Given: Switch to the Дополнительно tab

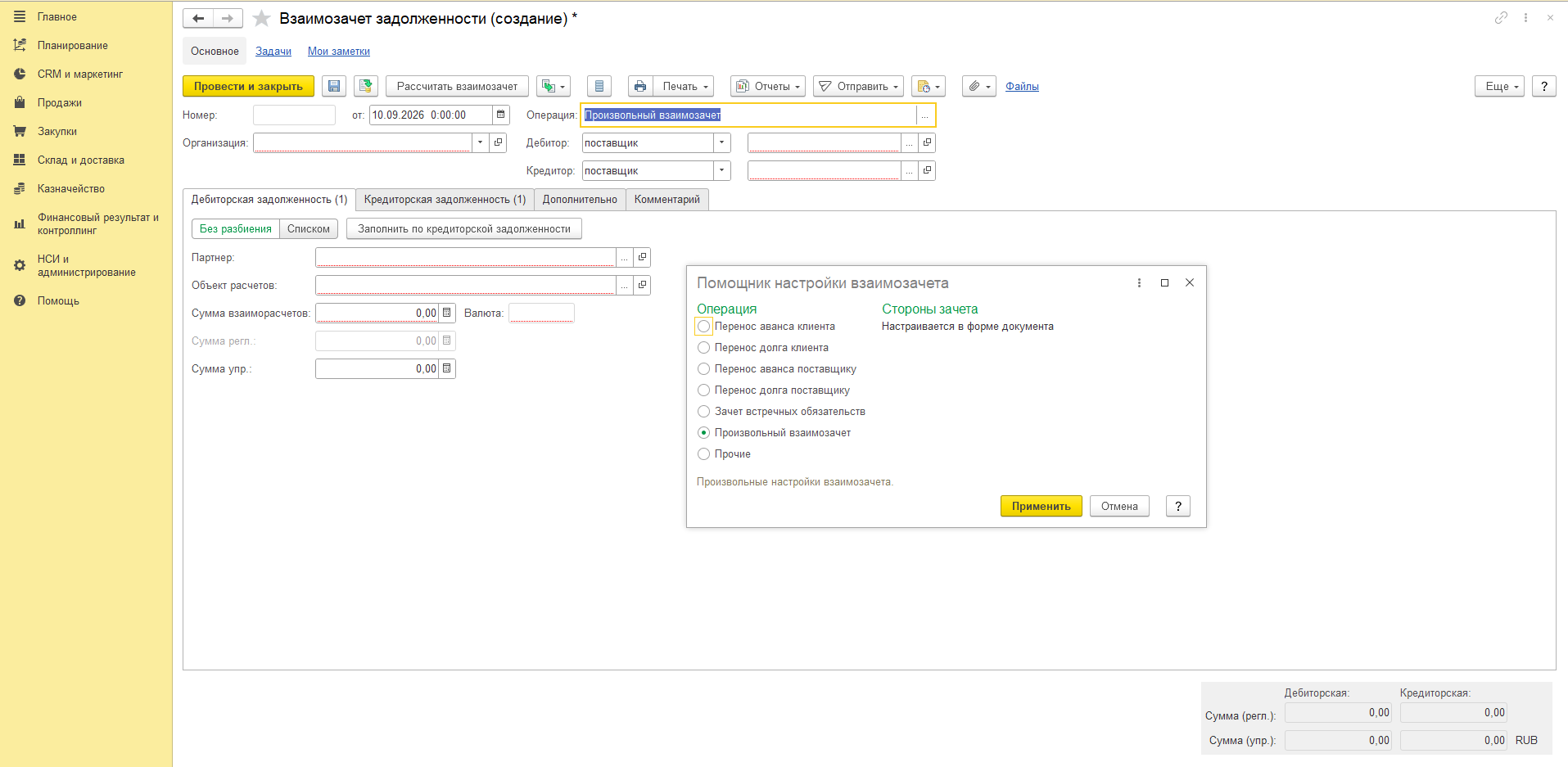Looking at the screenshot, I should (x=580, y=199).
